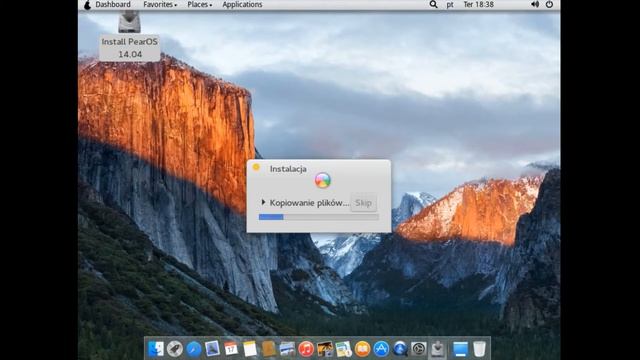Open the blue desktop folder icon in dock
Screen dimensions: 640x360
pos(460,349)
